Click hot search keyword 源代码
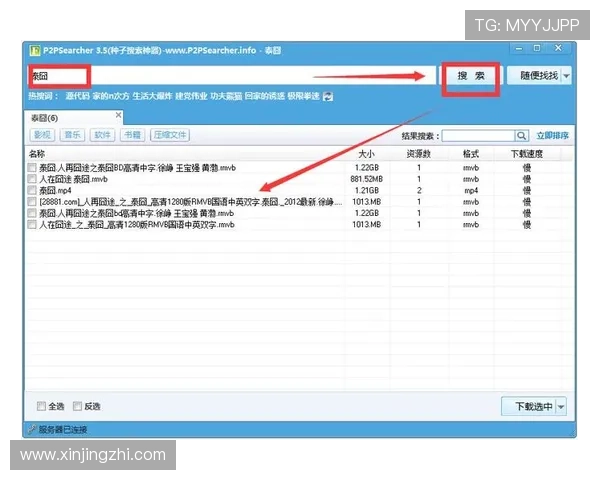Viewport: 600px width, 480px height. (77, 97)
